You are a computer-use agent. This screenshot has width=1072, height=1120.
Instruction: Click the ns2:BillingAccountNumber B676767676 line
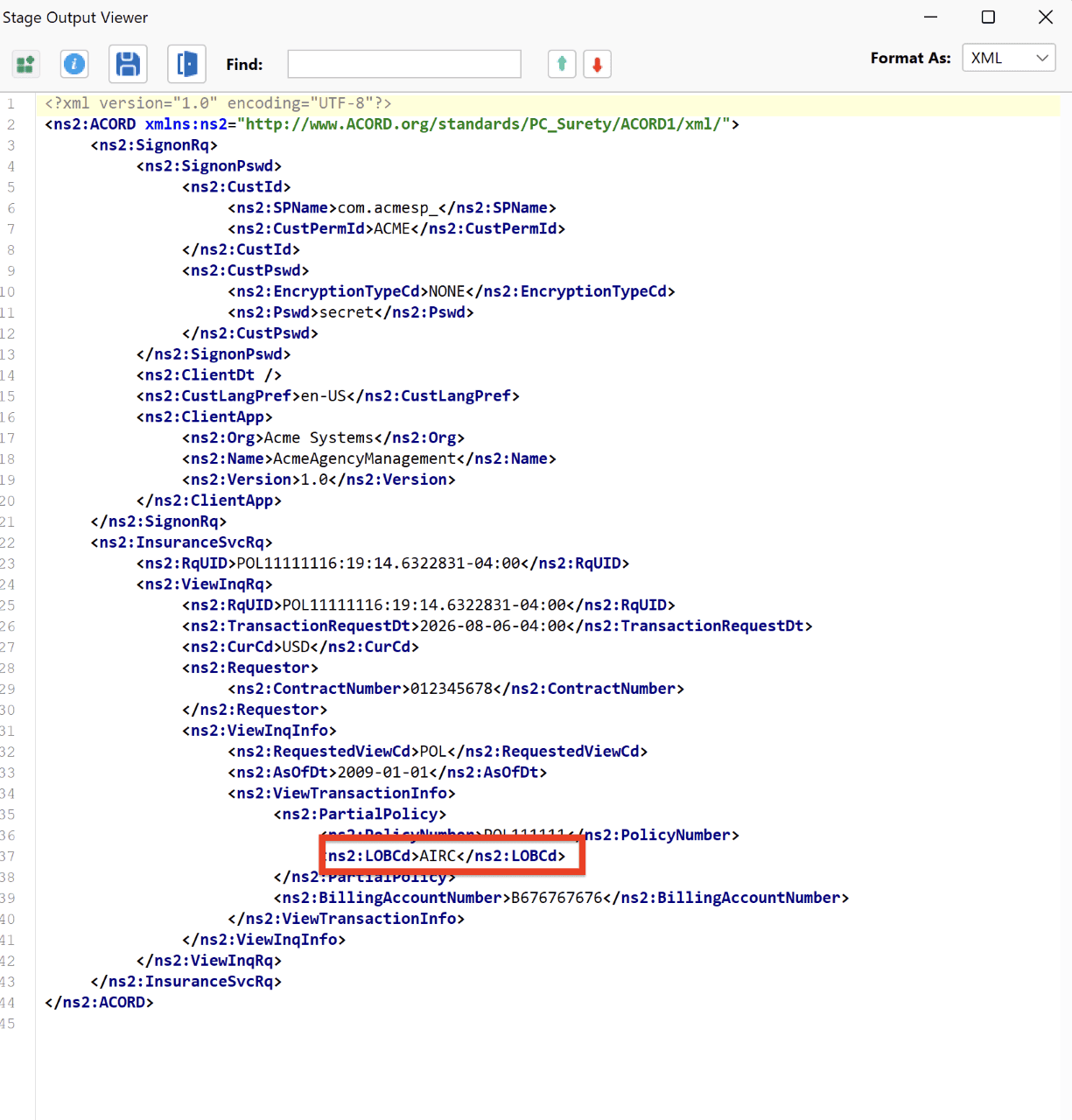[561, 898]
